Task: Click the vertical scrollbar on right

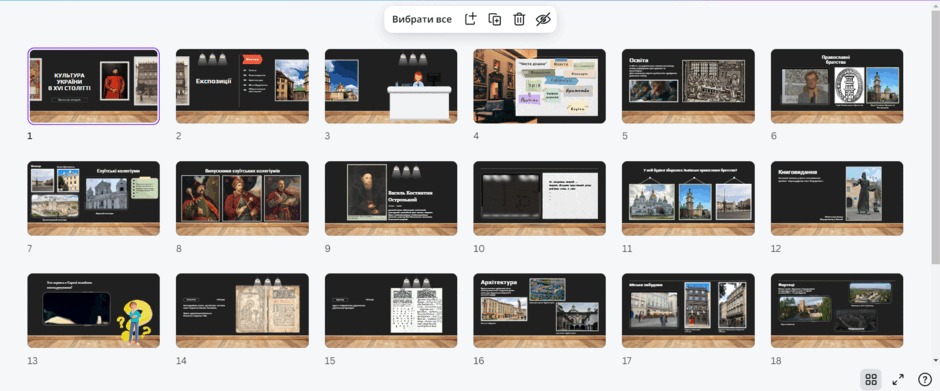Action: (x=935, y=138)
